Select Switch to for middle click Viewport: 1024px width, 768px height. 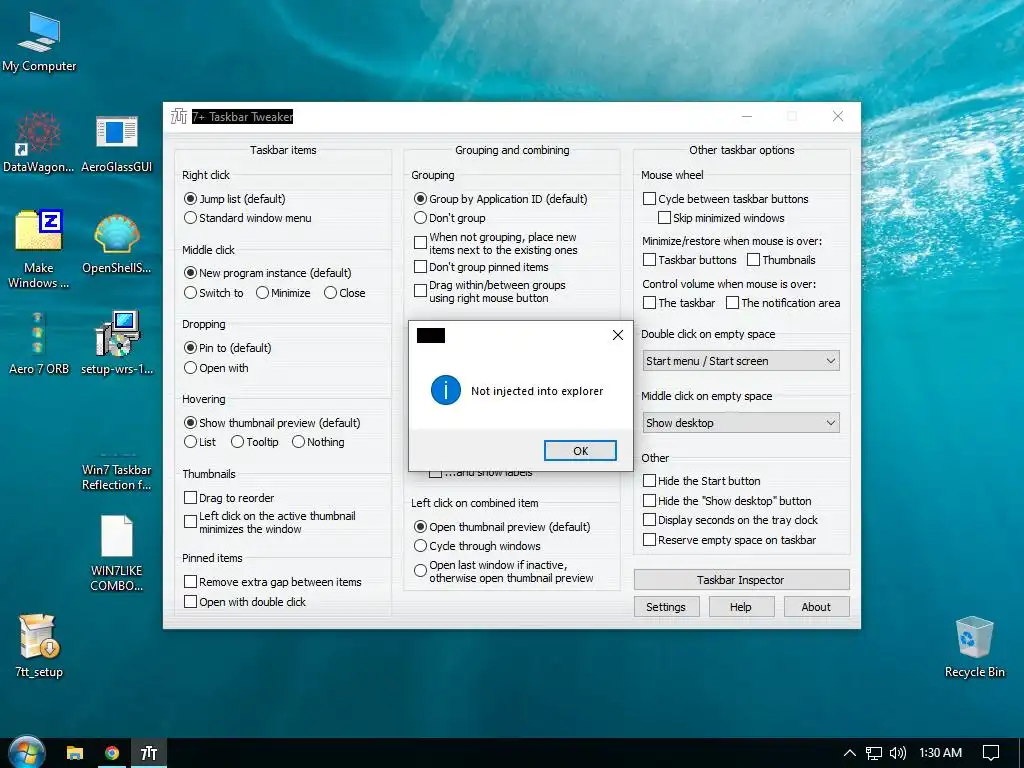[214, 293]
